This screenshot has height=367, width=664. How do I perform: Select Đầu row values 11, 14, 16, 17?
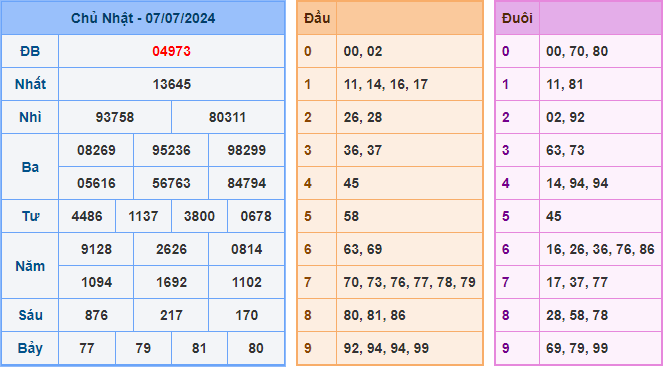pyautogui.click(x=386, y=84)
